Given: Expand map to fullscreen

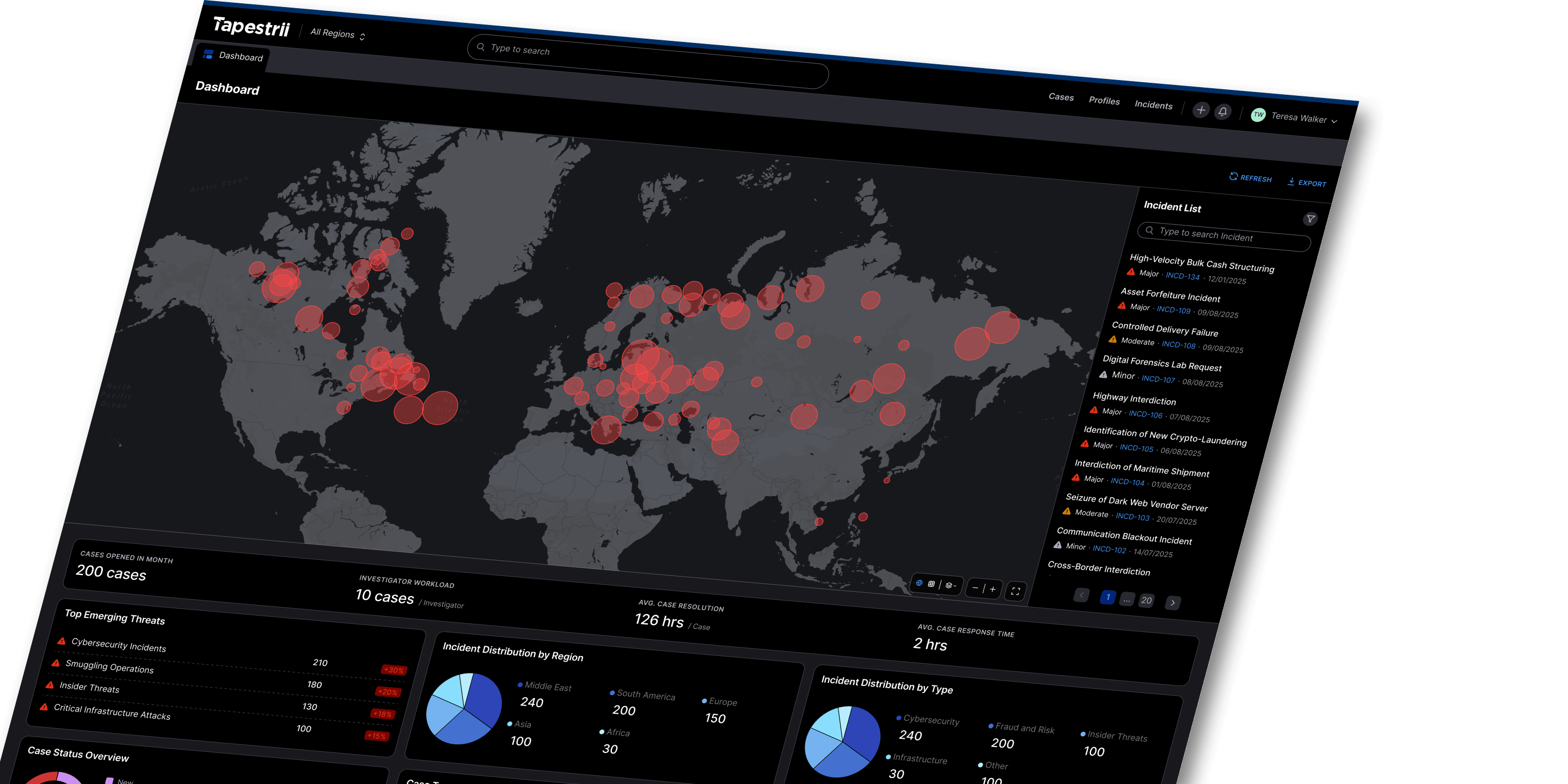Looking at the screenshot, I should [x=1015, y=591].
